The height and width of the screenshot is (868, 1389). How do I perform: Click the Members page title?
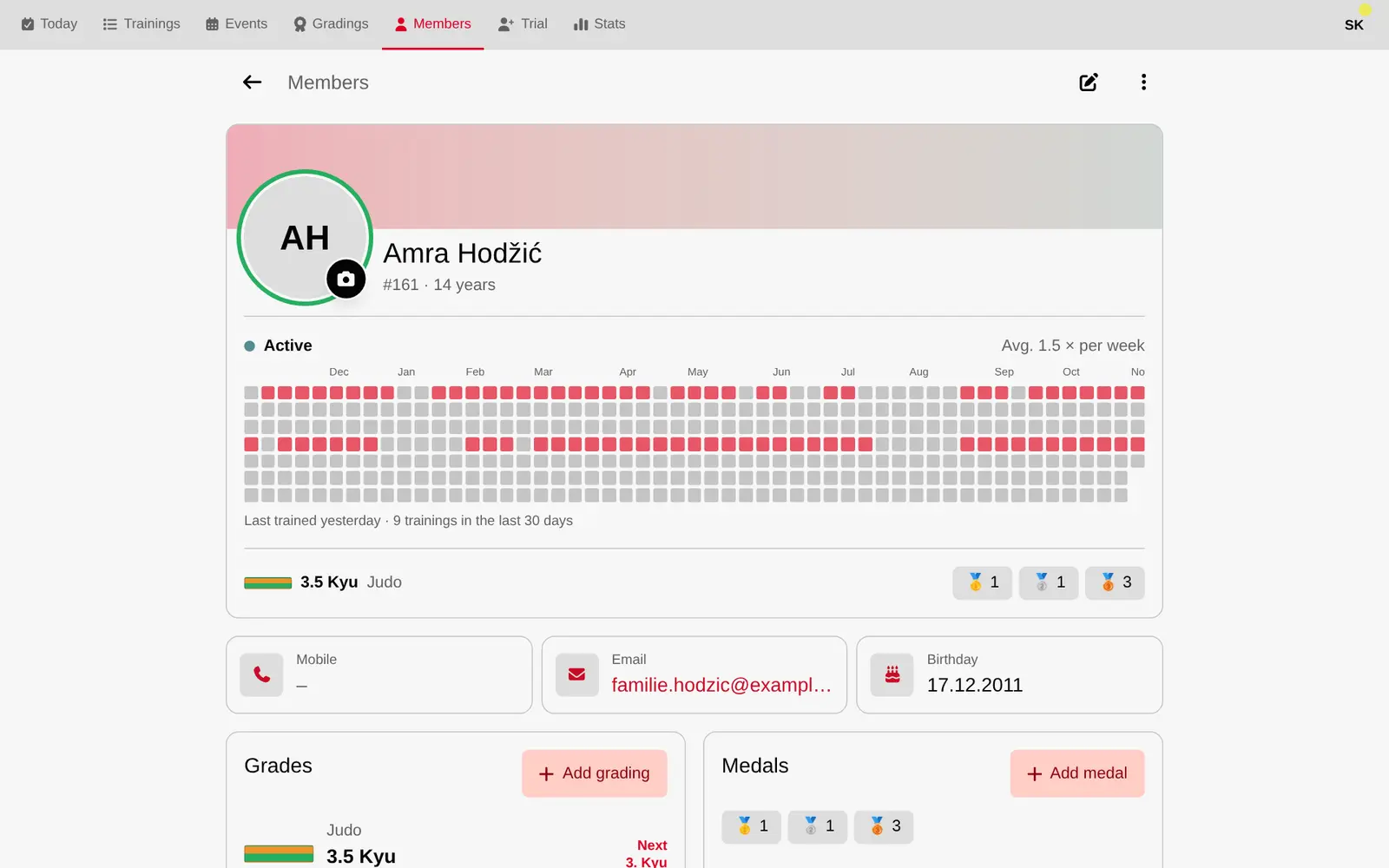[328, 82]
